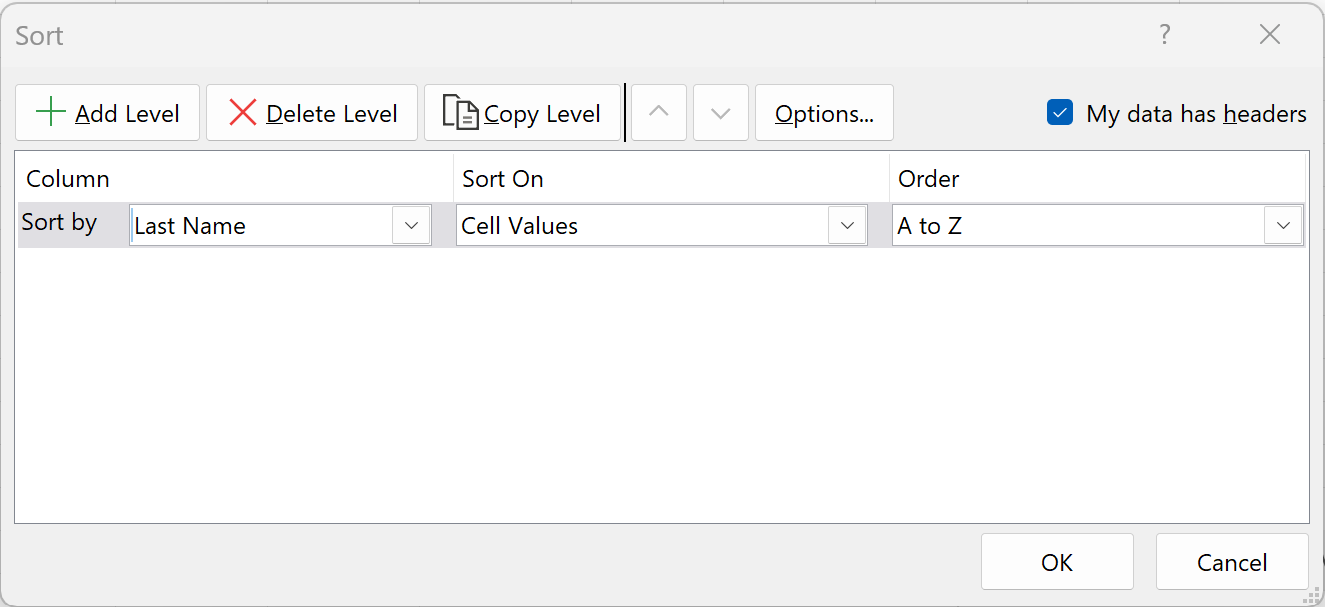
Task: Close the Sort dialog with the X
Action: click(1270, 35)
